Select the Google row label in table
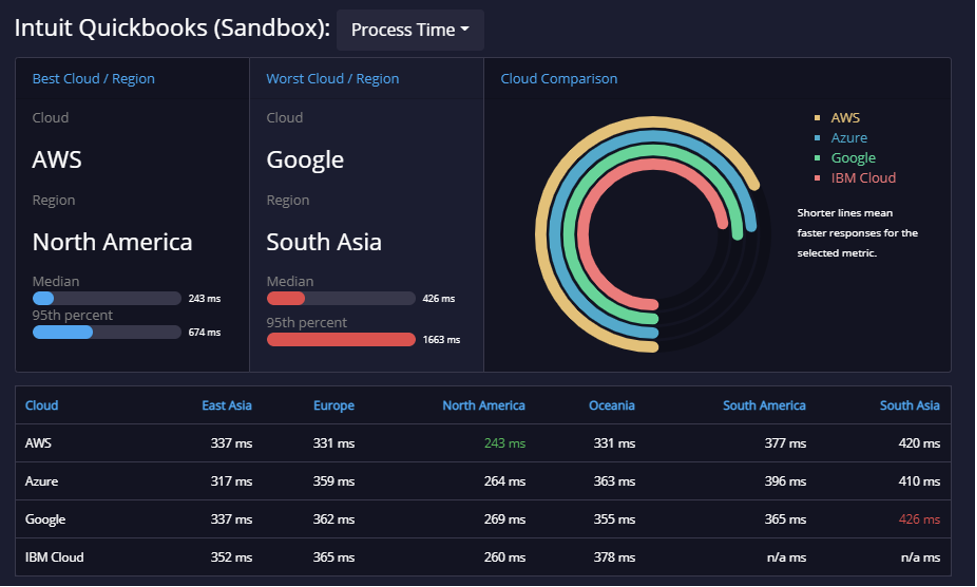Screen dimensions: 977x587 click(45, 519)
